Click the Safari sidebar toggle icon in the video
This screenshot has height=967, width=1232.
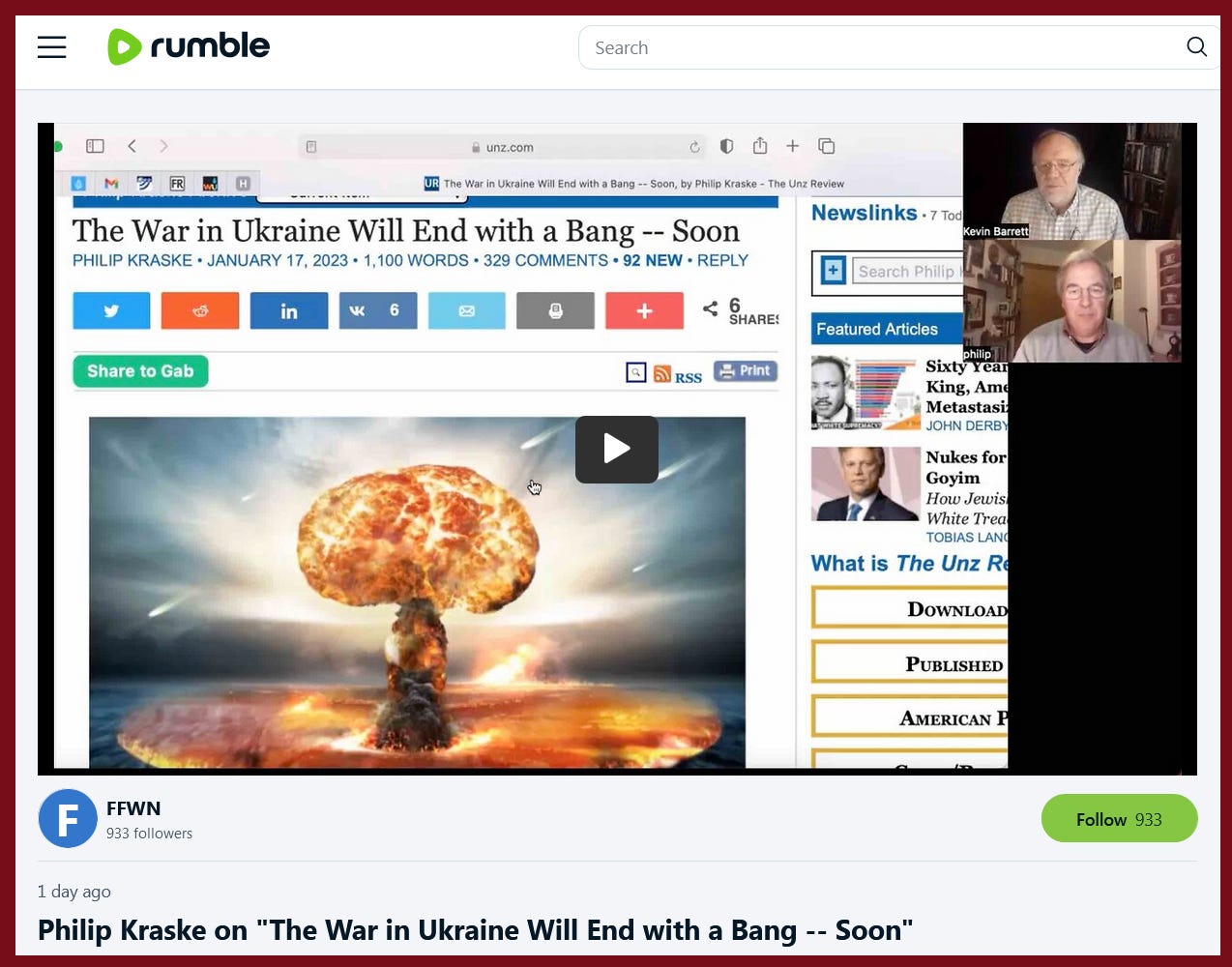(x=95, y=146)
